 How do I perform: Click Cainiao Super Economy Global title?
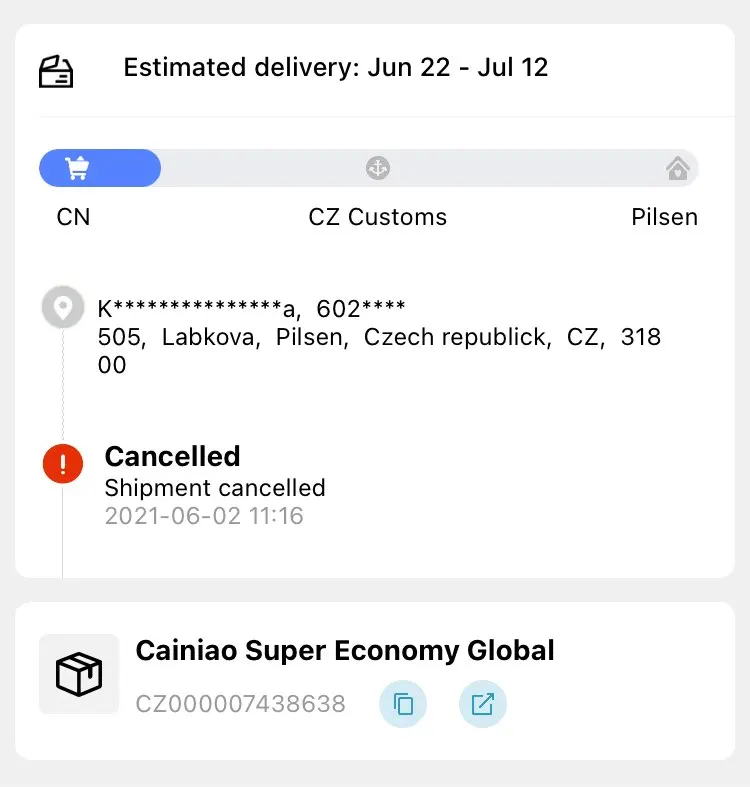point(345,650)
